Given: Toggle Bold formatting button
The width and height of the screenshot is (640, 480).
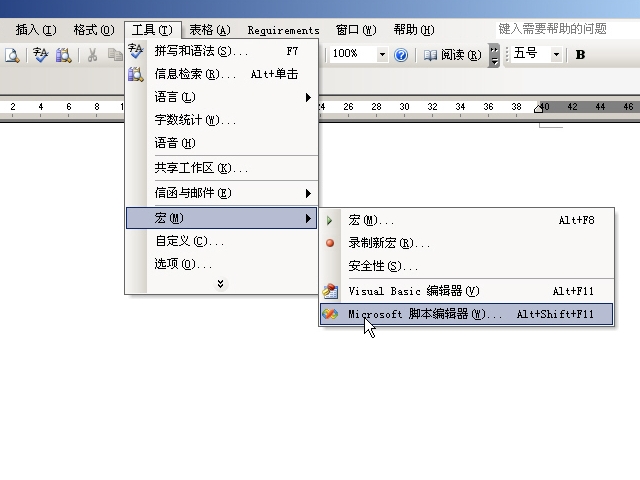Looking at the screenshot, I should coord(580,55).
